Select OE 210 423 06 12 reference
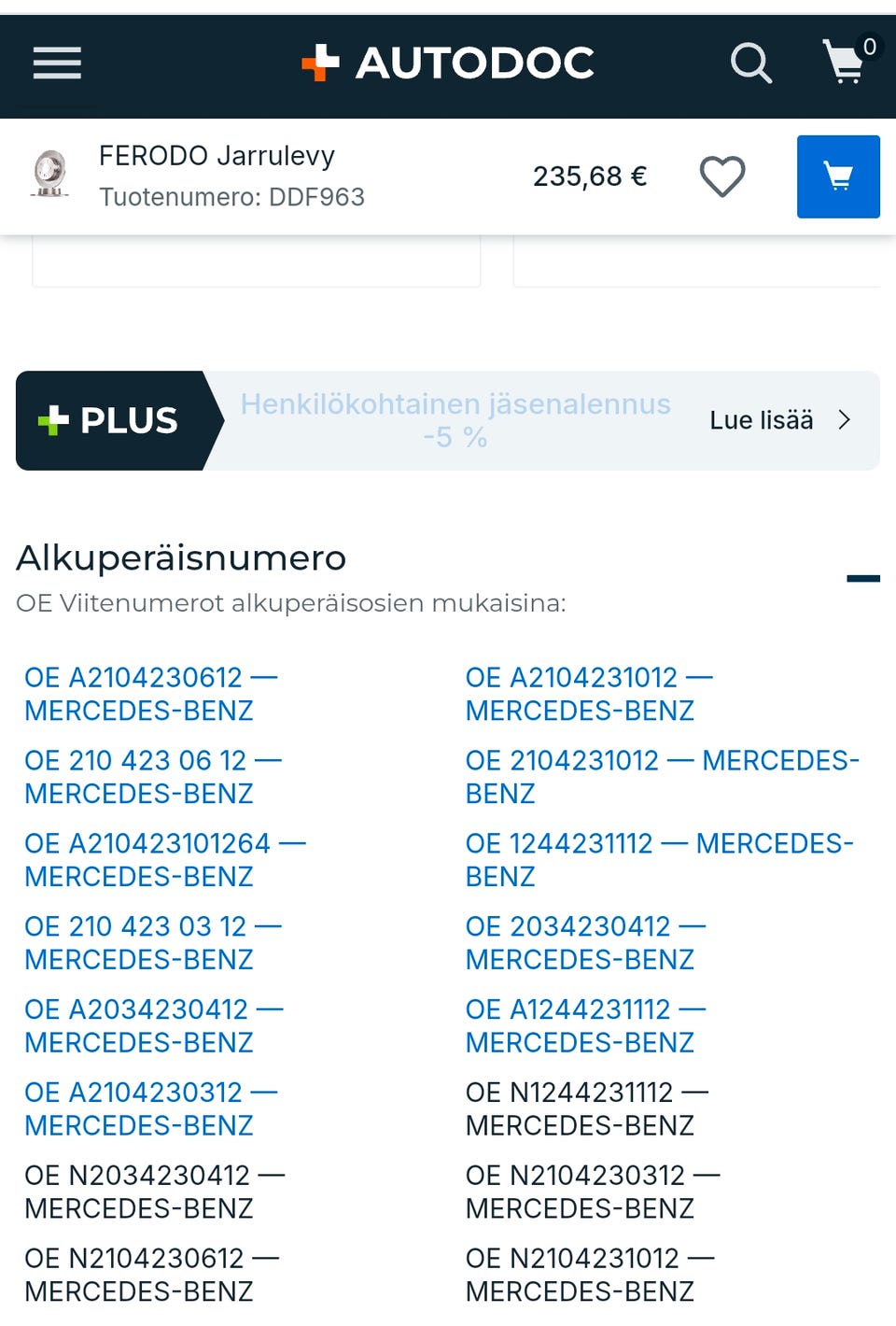Image resolution: width=896 pixels, height=1326 pixels. point(152,777)
